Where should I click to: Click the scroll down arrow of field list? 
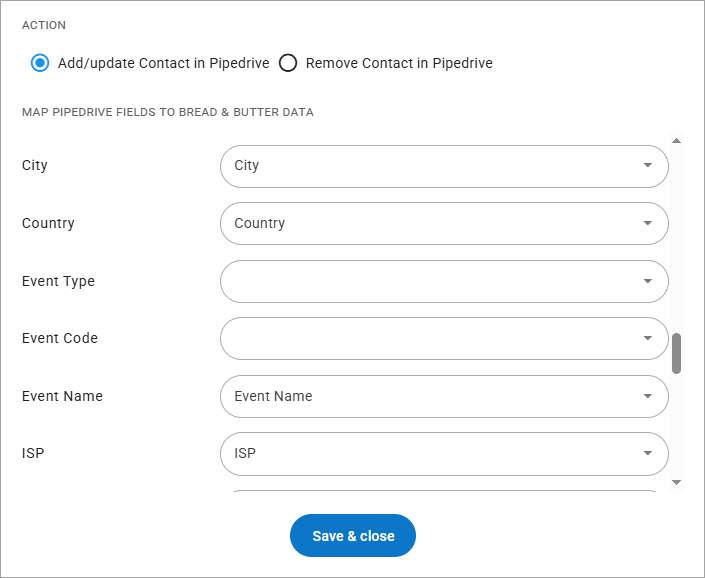(677, 482)
